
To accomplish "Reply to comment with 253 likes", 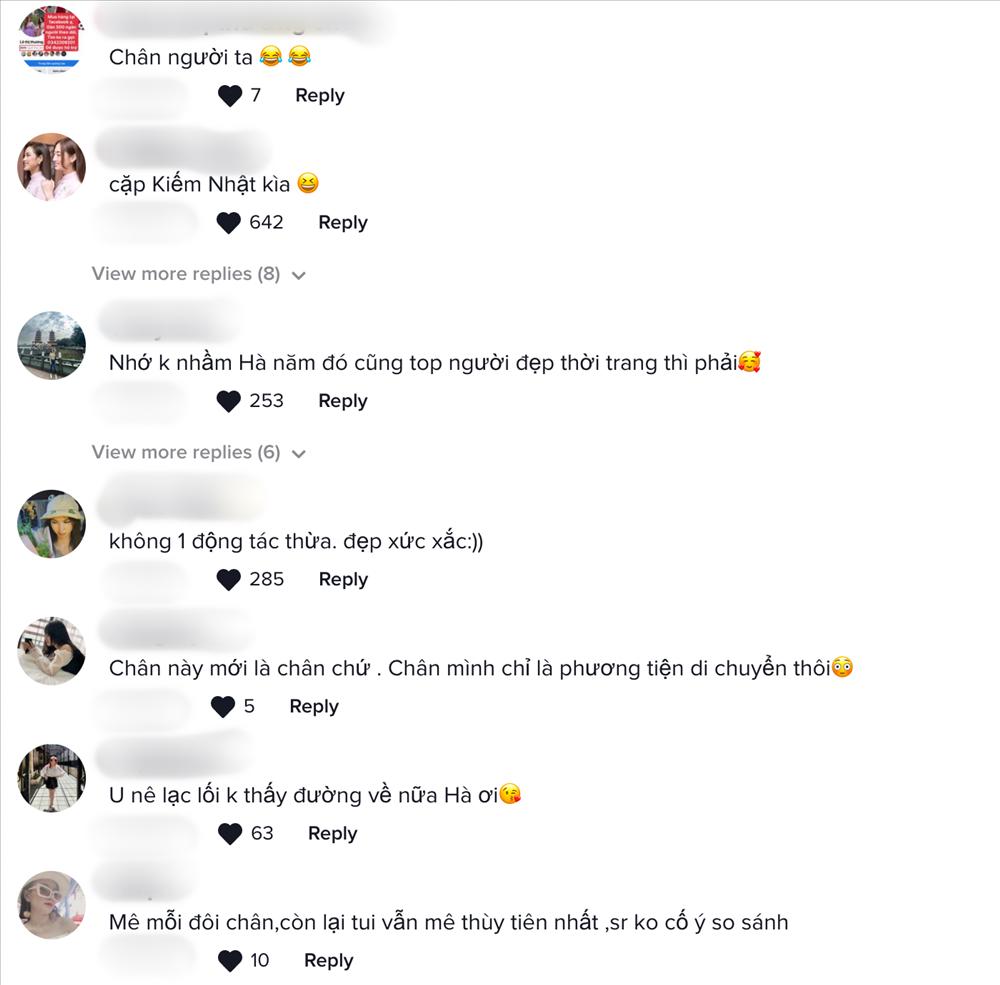I will [x=343, y=401].
